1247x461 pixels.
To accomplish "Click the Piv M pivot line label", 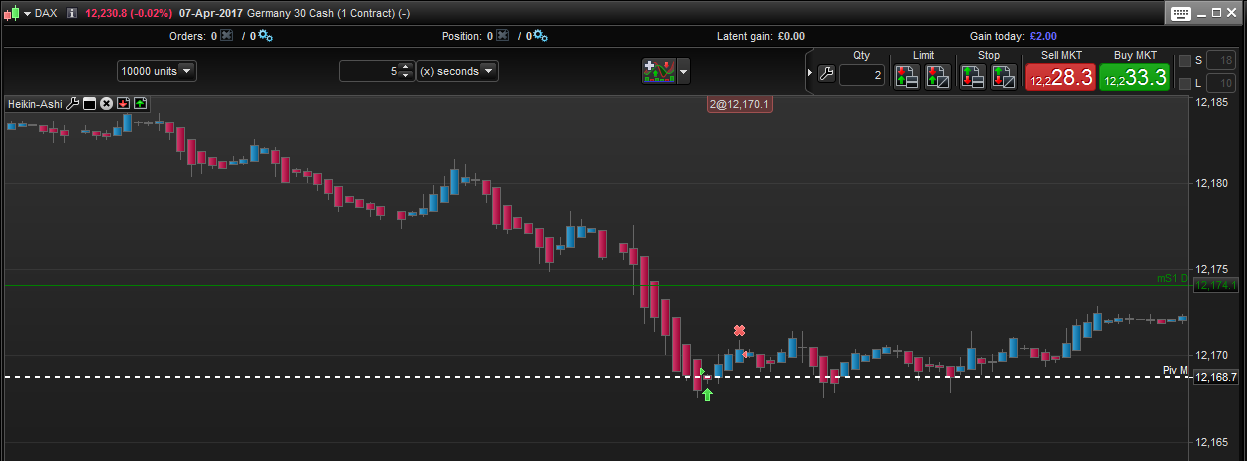I will (x=1175, y=370).
